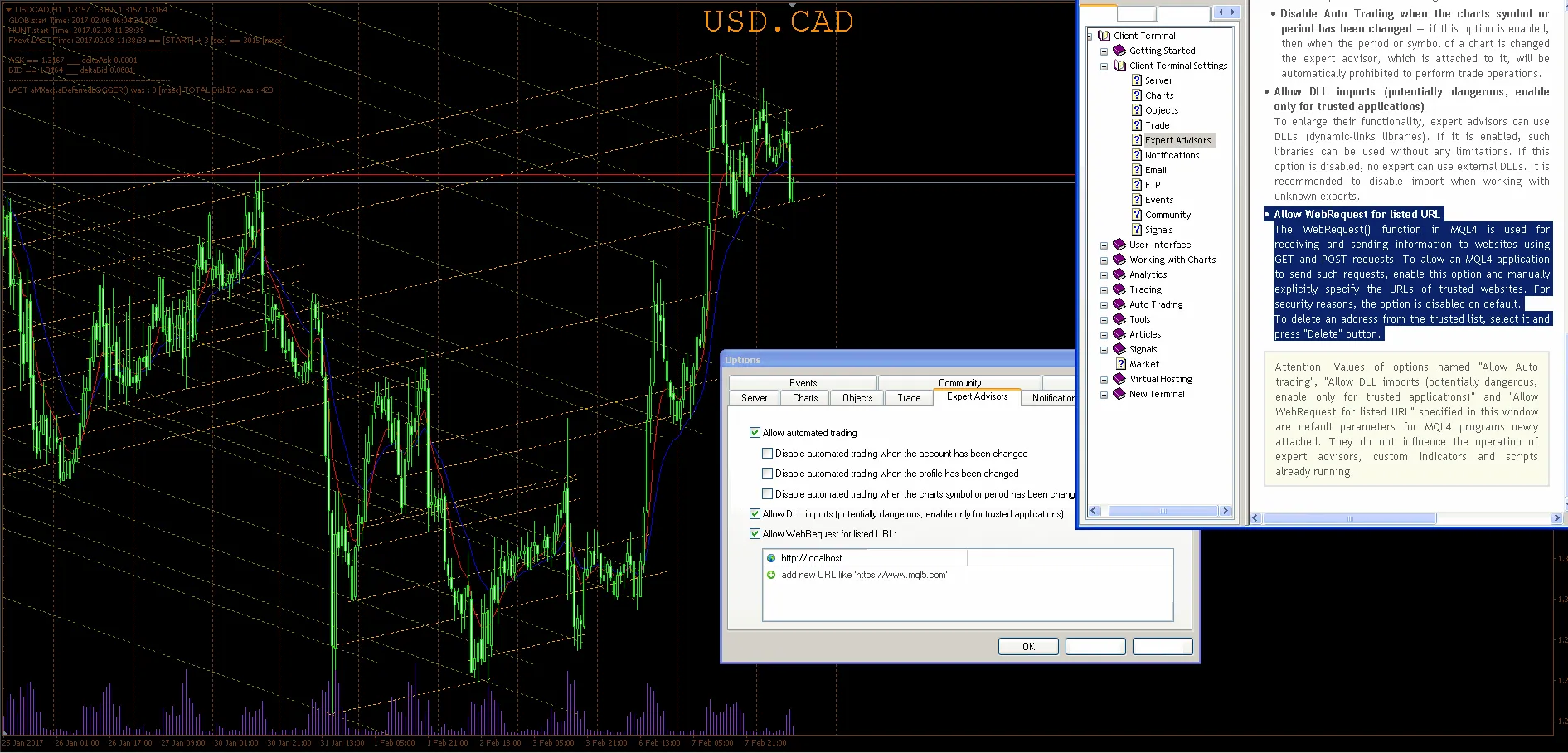Open the Market help topic icon
1568x753 pixels.
(1121, 364)
